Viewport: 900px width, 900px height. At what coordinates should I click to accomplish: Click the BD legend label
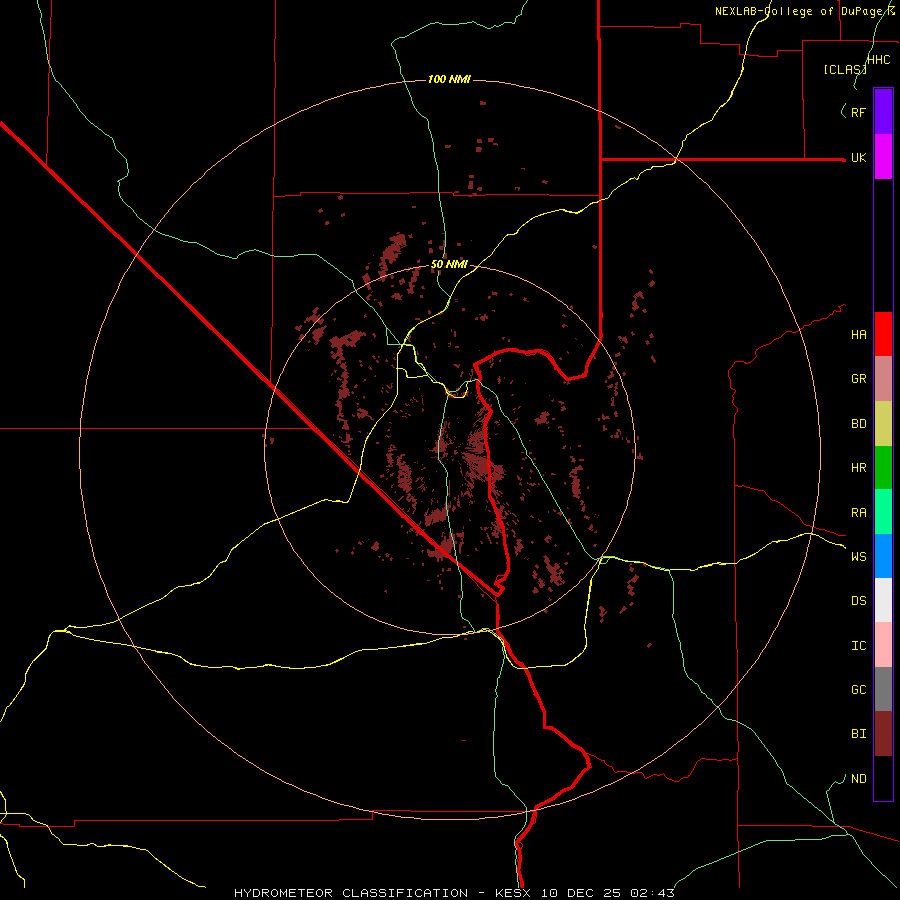click(858, 424)
